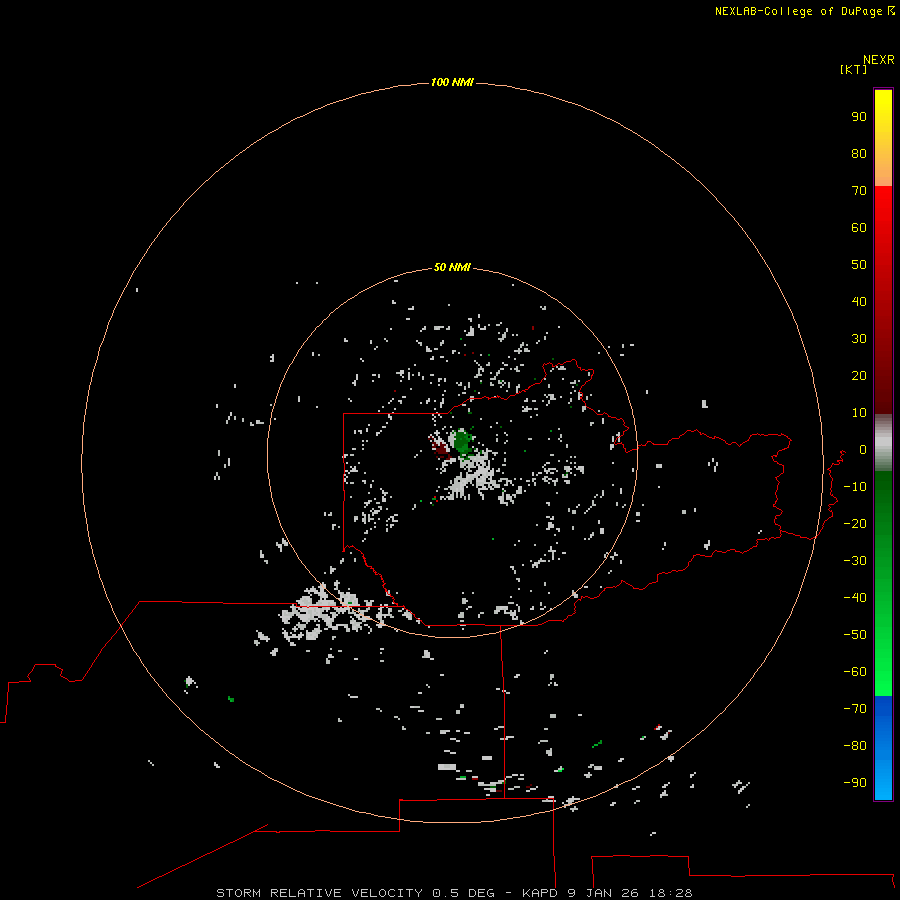Screen dimensions: 900x900
Task: Click the 30 value on velocity scale
Action: tap(859, 339)
